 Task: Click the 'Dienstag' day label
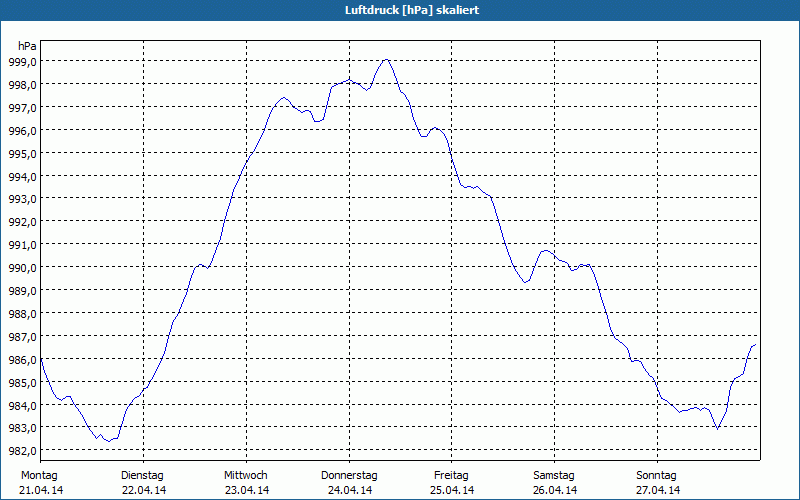pyautogui.click(x=142, y=476)
